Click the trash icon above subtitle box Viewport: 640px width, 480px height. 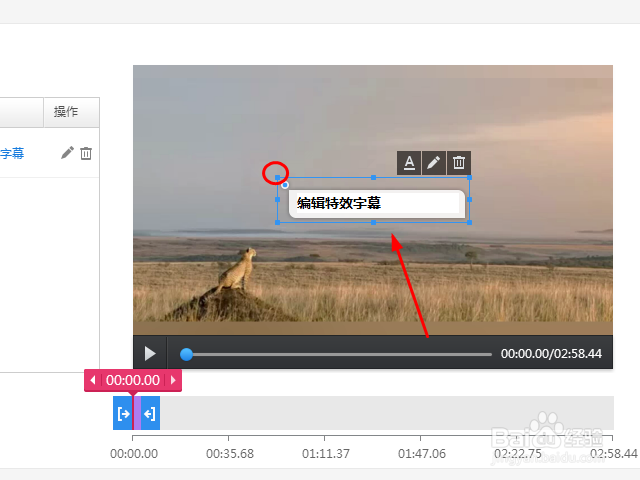click(459, 163)
